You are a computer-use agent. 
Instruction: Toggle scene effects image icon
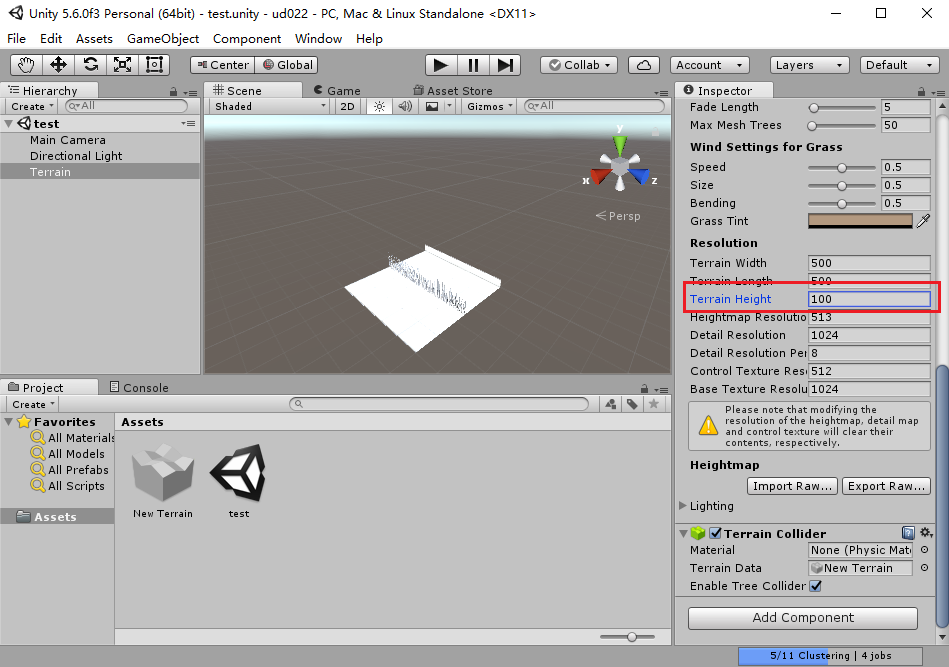432,107
